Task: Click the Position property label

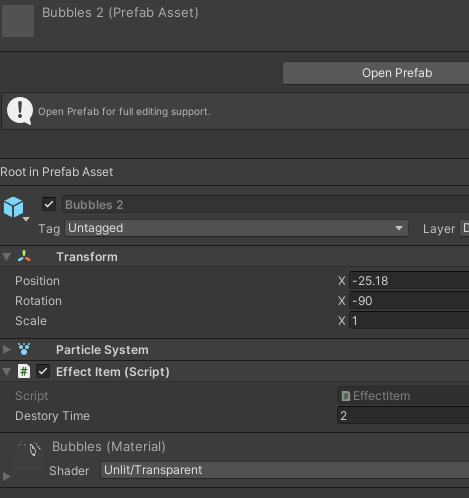Action: click(37, 281)
